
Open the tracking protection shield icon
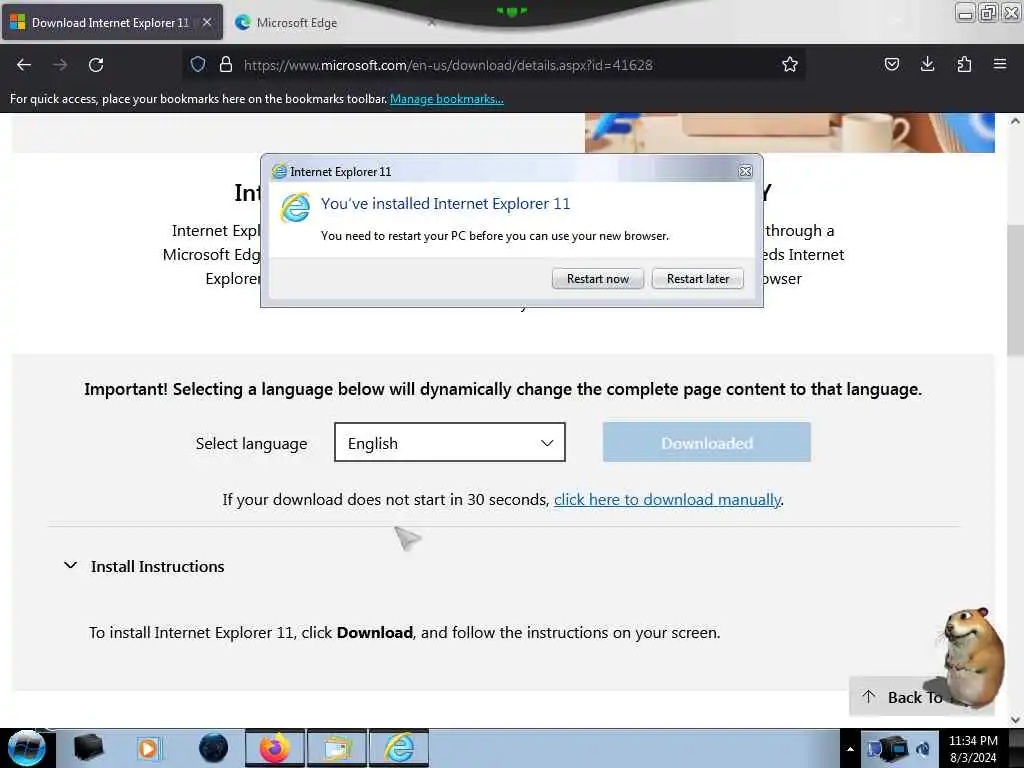pyautogui.click(x=198, y=64)
